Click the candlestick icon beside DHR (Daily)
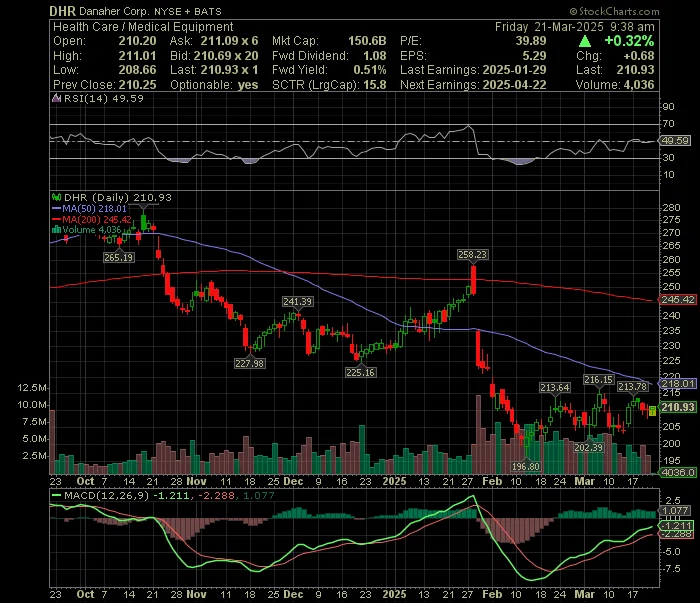The image size is (700, 603). click(56, 197)
